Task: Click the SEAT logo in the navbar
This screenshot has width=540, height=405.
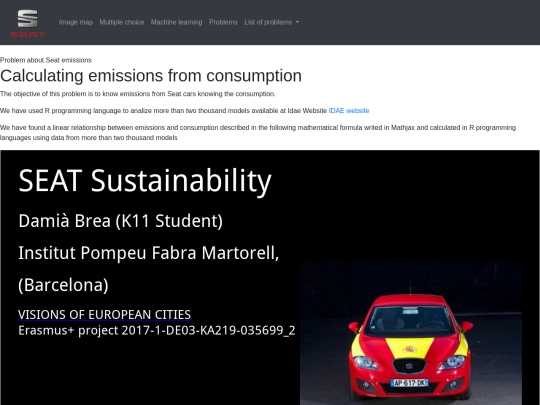Action: (28, 23)
